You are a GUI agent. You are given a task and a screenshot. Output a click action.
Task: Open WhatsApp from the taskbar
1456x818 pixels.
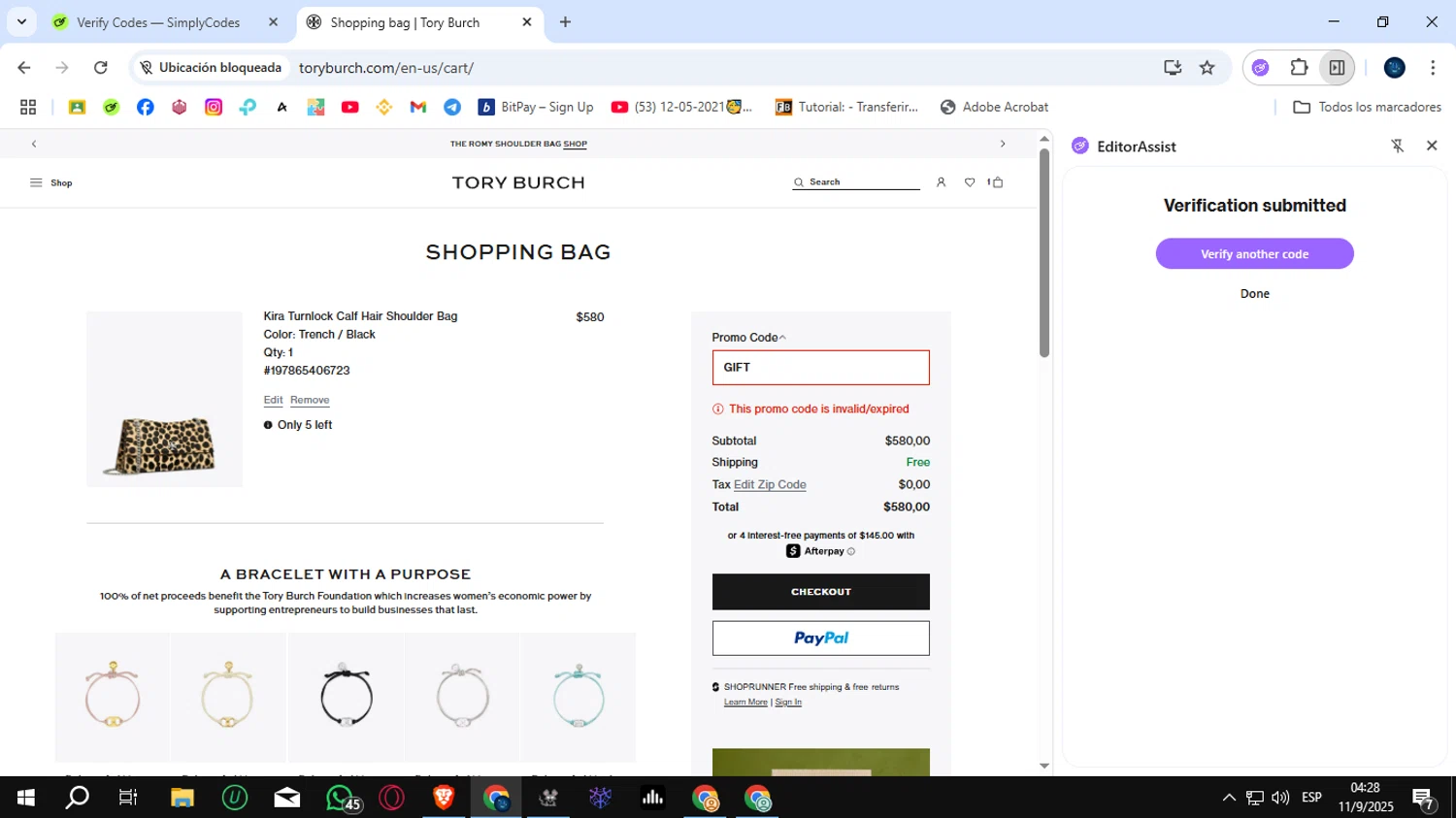coord(341,798)
